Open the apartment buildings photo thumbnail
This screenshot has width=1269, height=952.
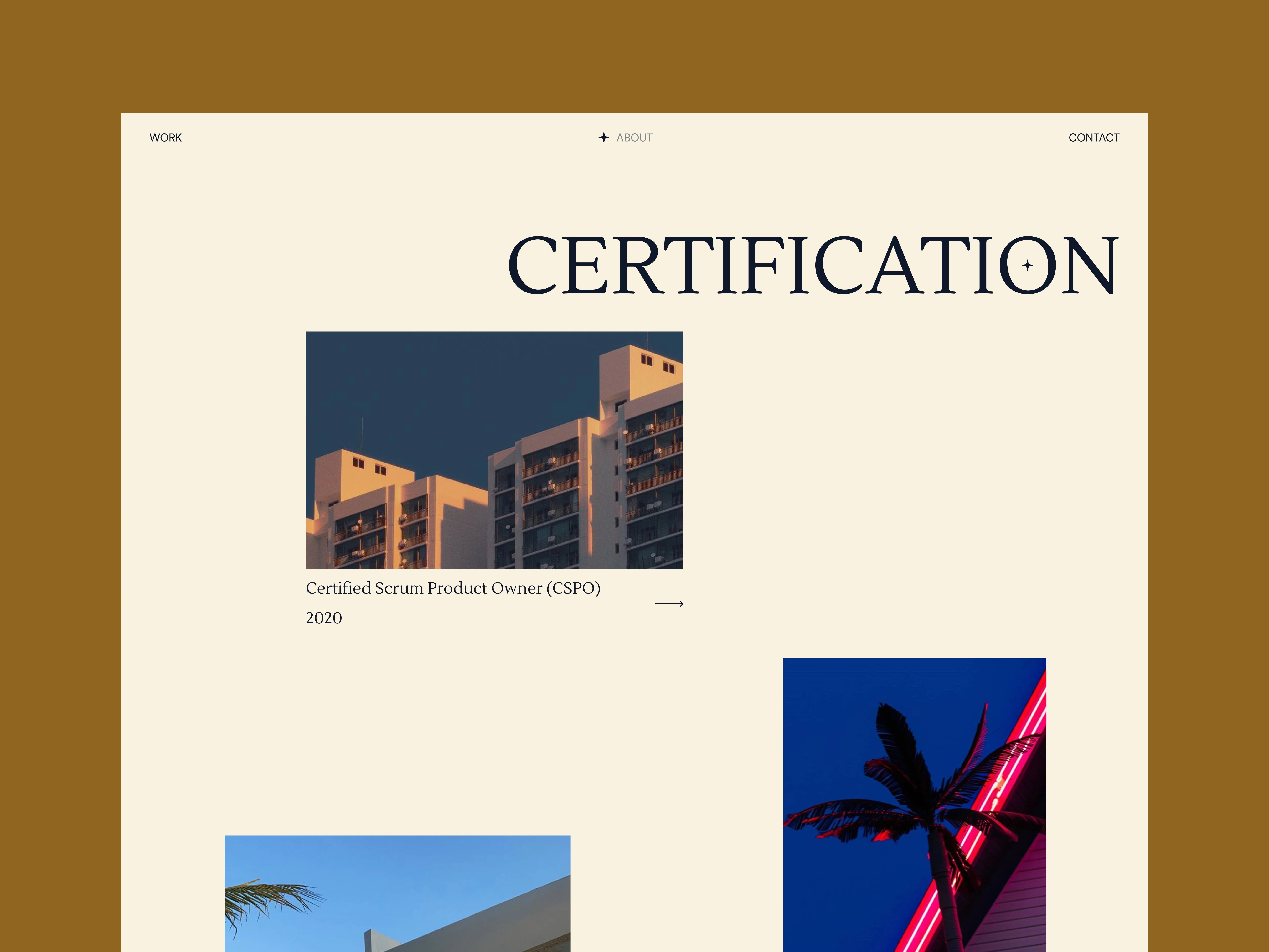[494, 450]
